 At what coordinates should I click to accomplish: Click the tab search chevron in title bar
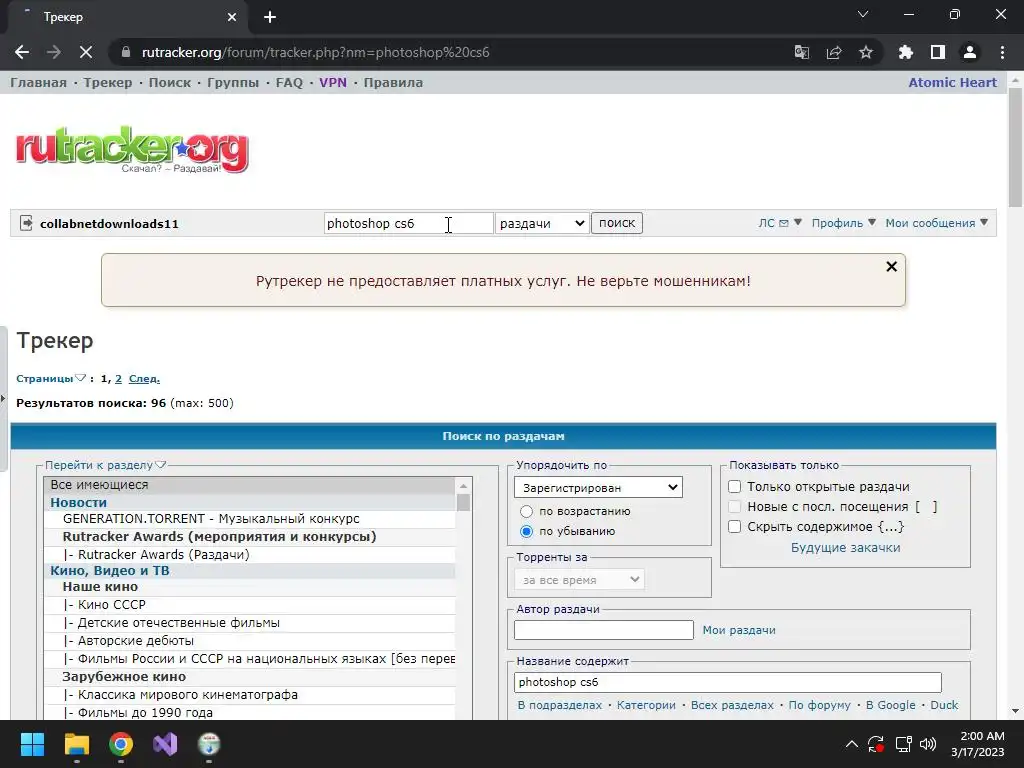(x=863, y=14)
